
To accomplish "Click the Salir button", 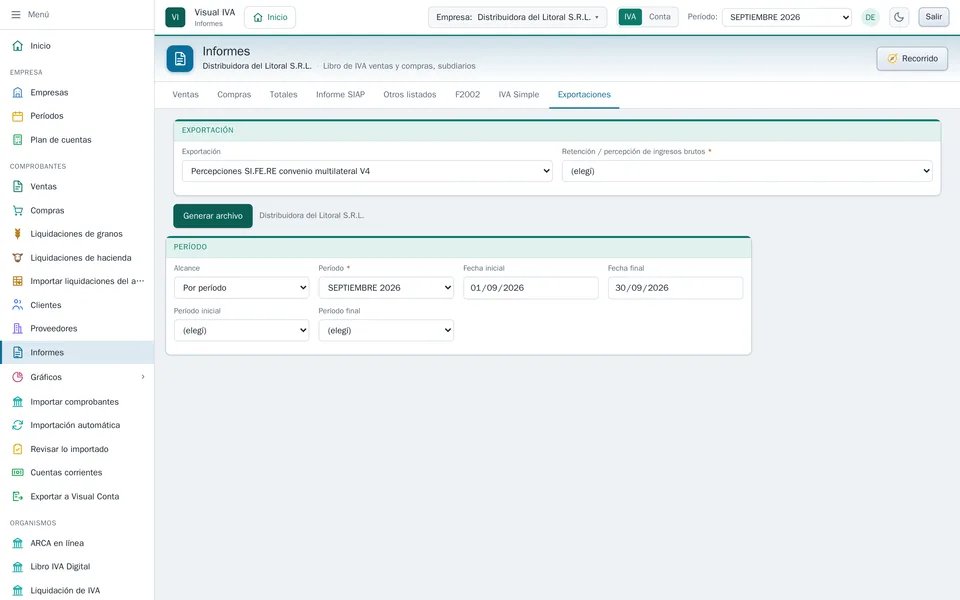I will coord(934,17).
